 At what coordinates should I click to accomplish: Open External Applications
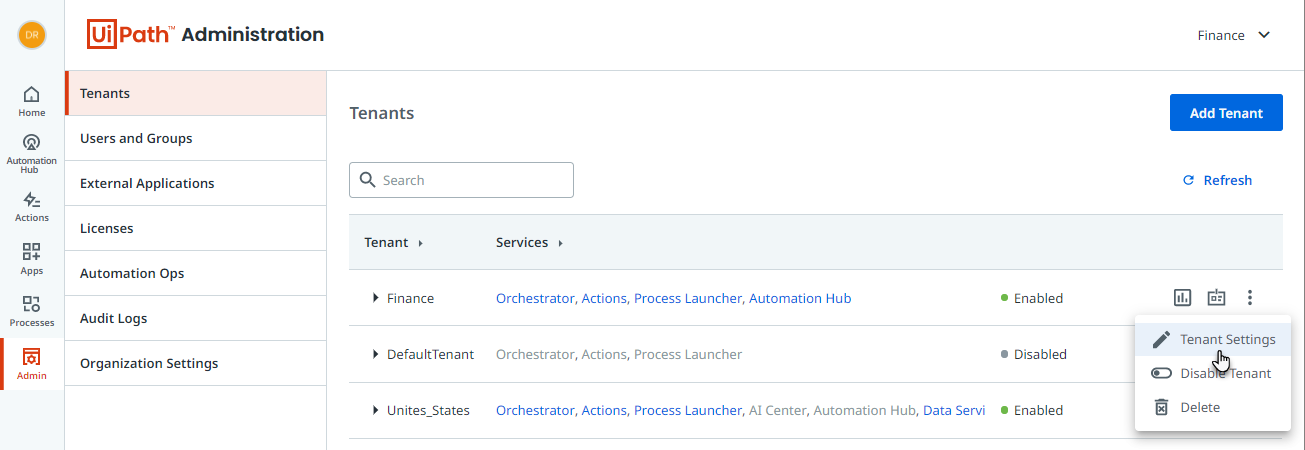(196, 183)
